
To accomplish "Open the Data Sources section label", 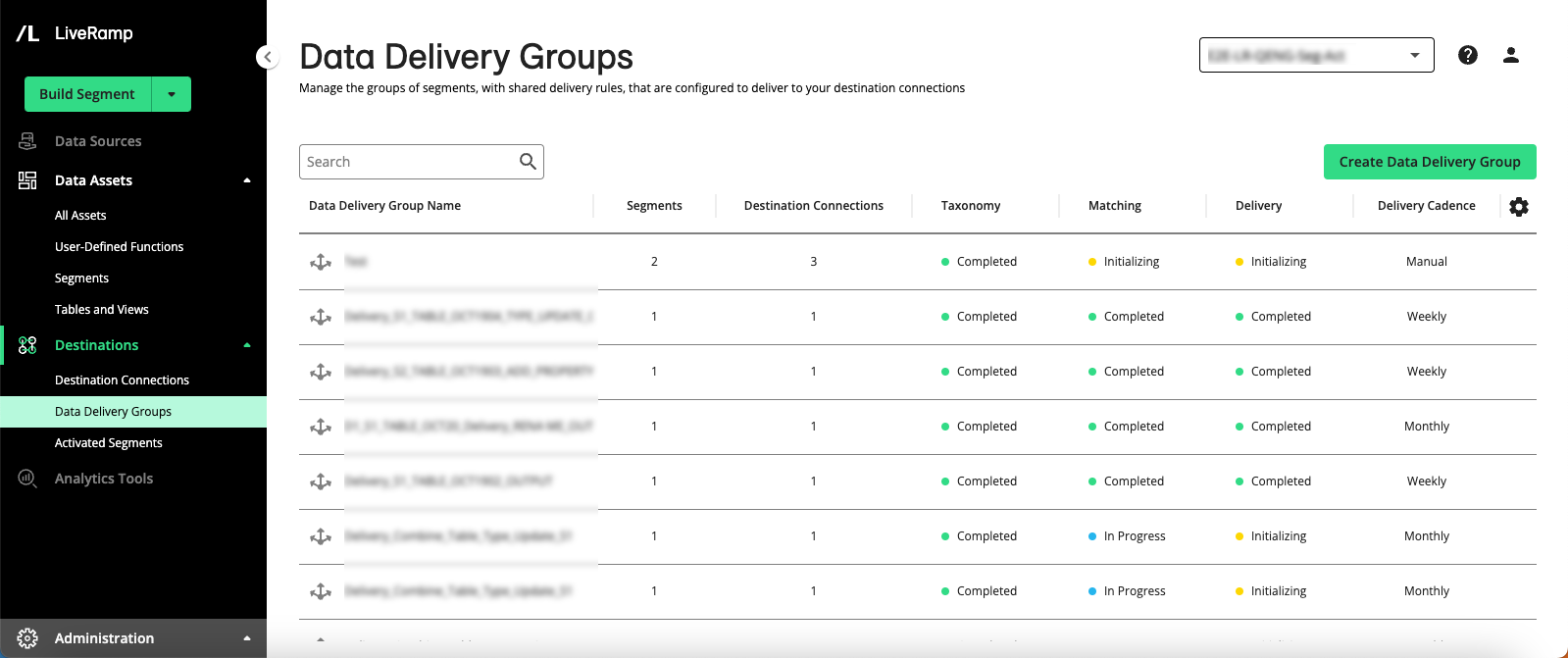I will click(98, 141).
